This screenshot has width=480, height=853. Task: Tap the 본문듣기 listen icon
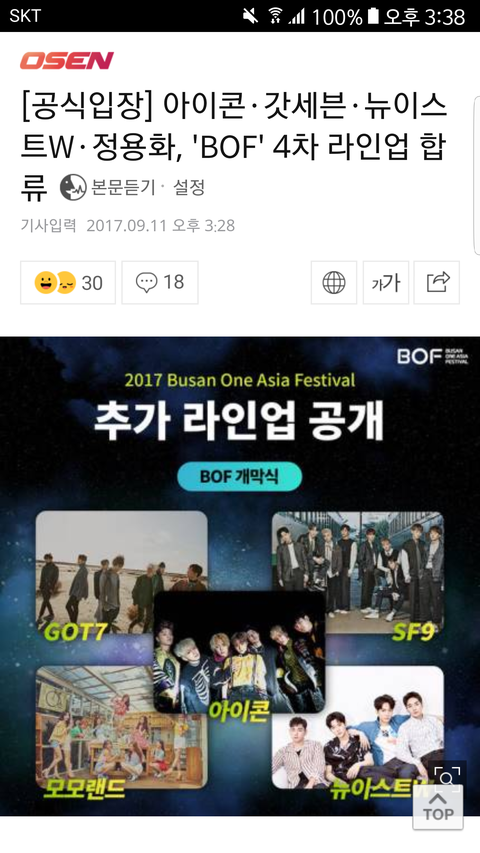coord(73,188)
